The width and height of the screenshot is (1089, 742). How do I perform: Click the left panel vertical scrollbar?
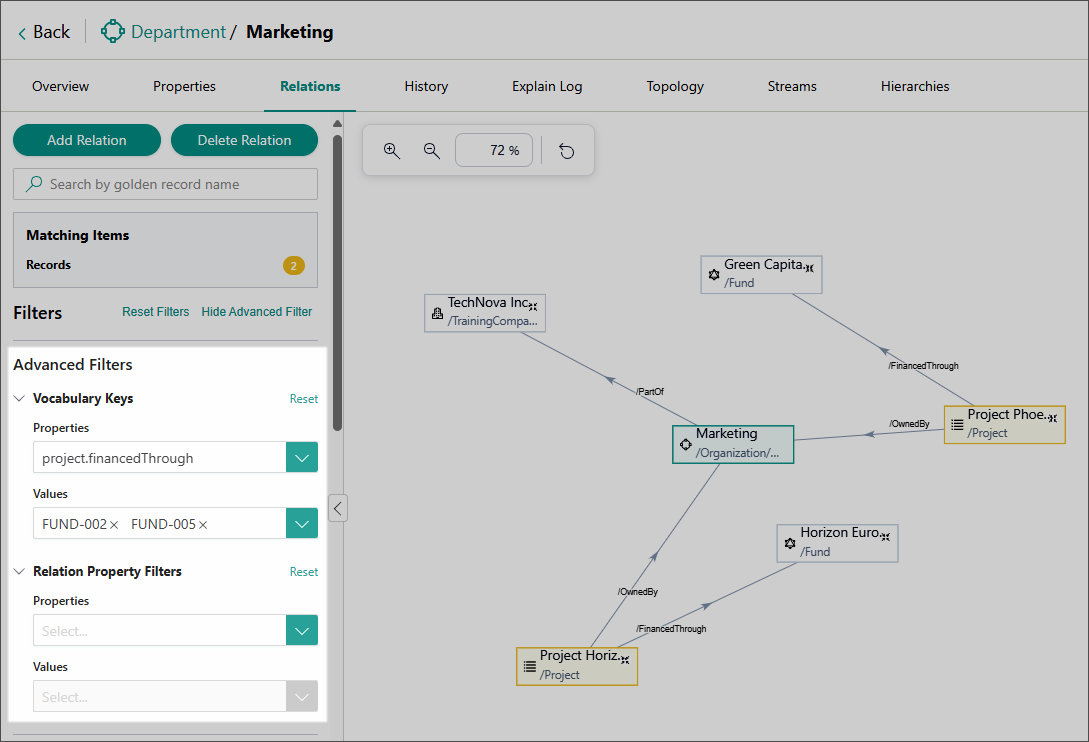pos(338,280)
